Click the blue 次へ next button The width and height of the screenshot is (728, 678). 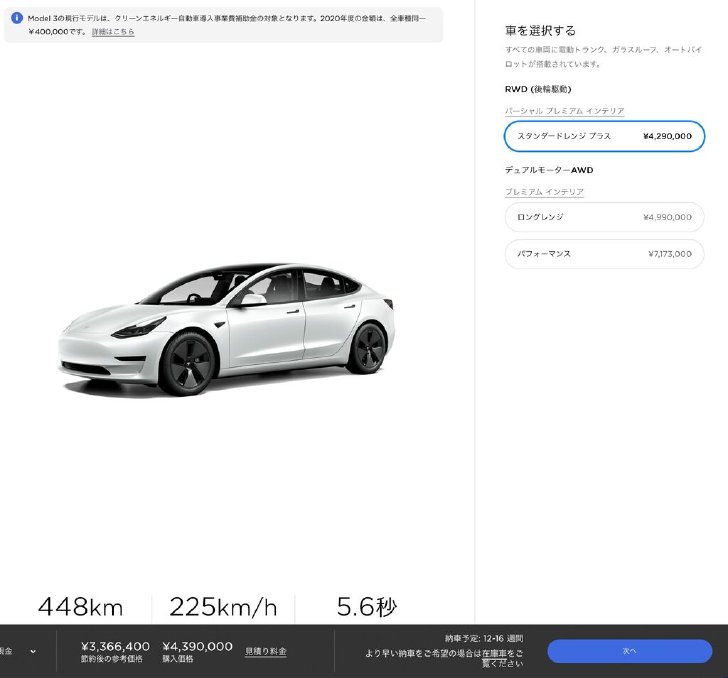point(630,651)
